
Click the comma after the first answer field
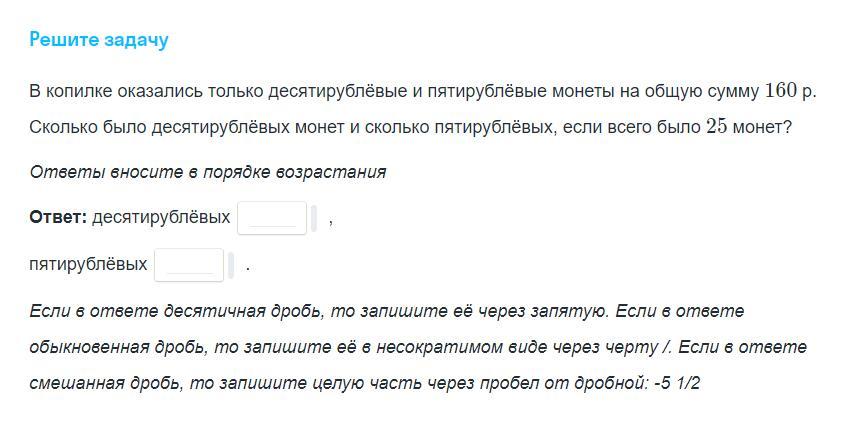(x=330, y=223)
